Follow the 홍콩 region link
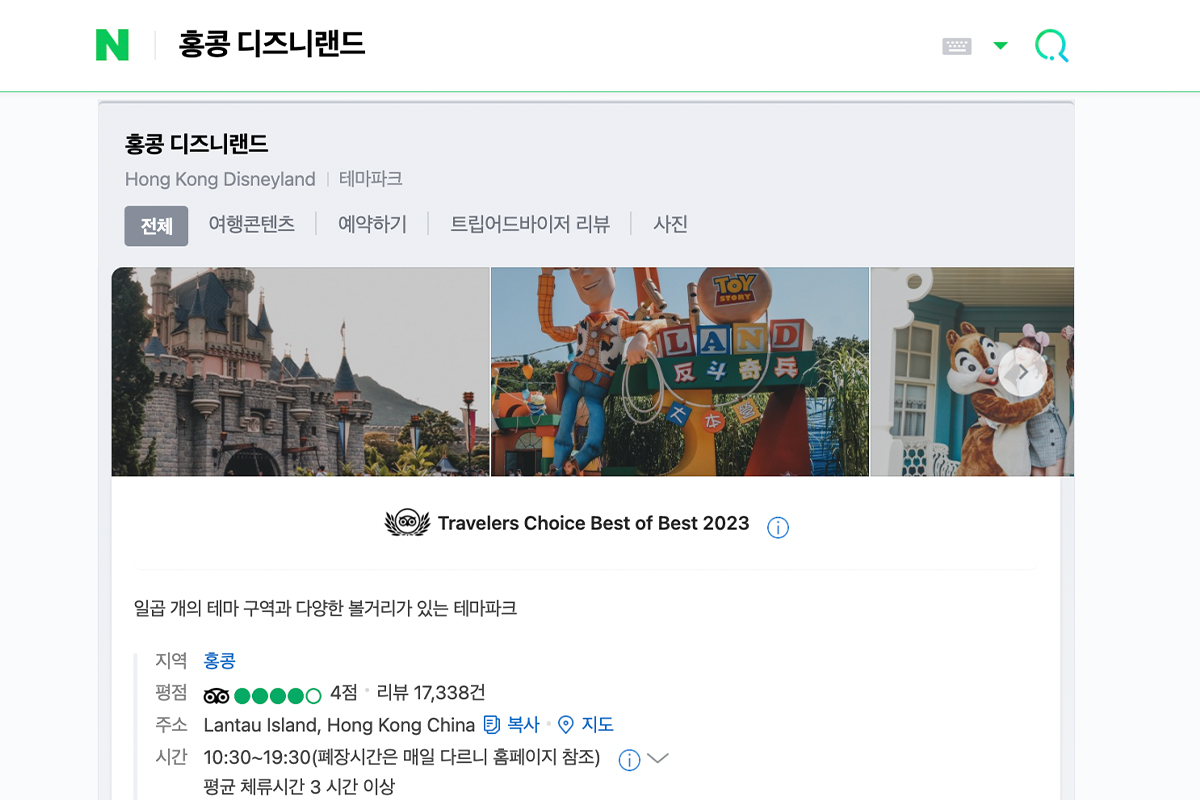The height and width of the screenshot is (800, 1200). [x=219, y=661]
